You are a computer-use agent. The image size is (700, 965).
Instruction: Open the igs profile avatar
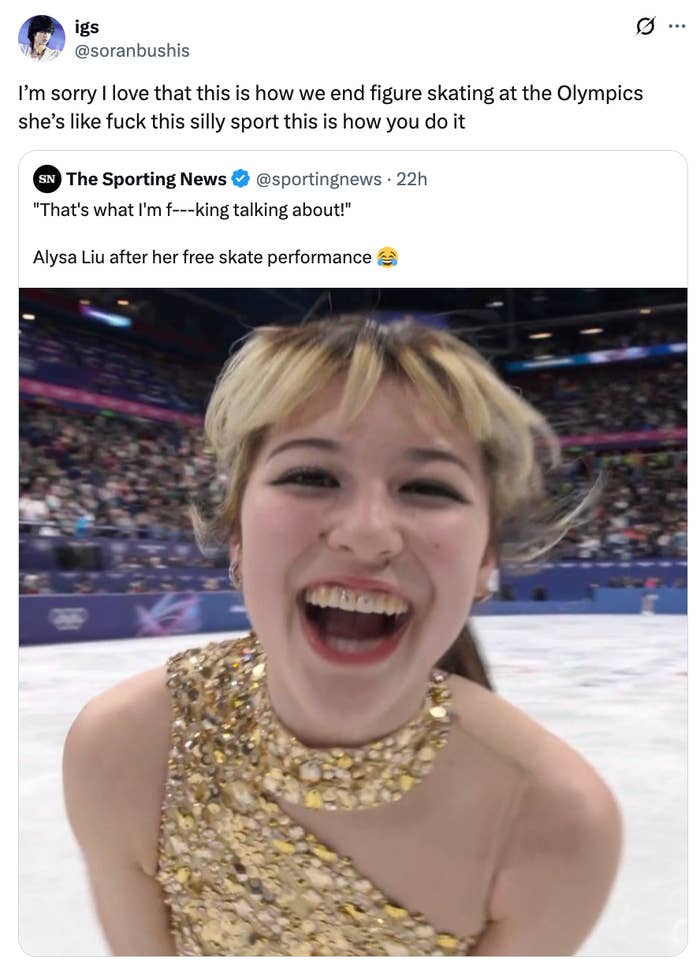pyautogui.click(x=41, y=39)
